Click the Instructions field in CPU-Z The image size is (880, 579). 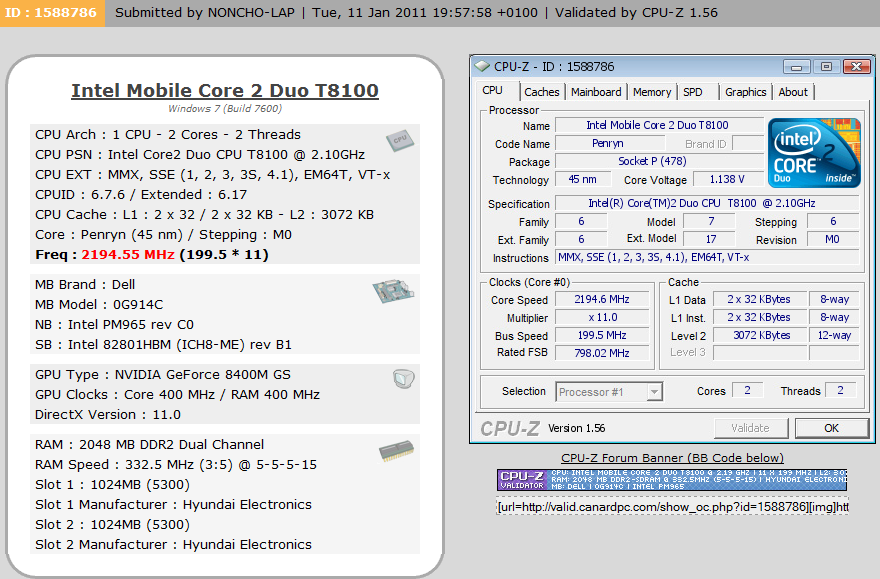(x=707, y=258)
